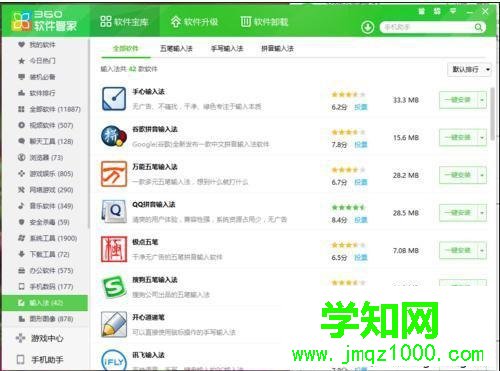The height and width of the screenshot is (371, 500).
Task: Open 图形图像 (878) category
Action: tap(45, 319)
